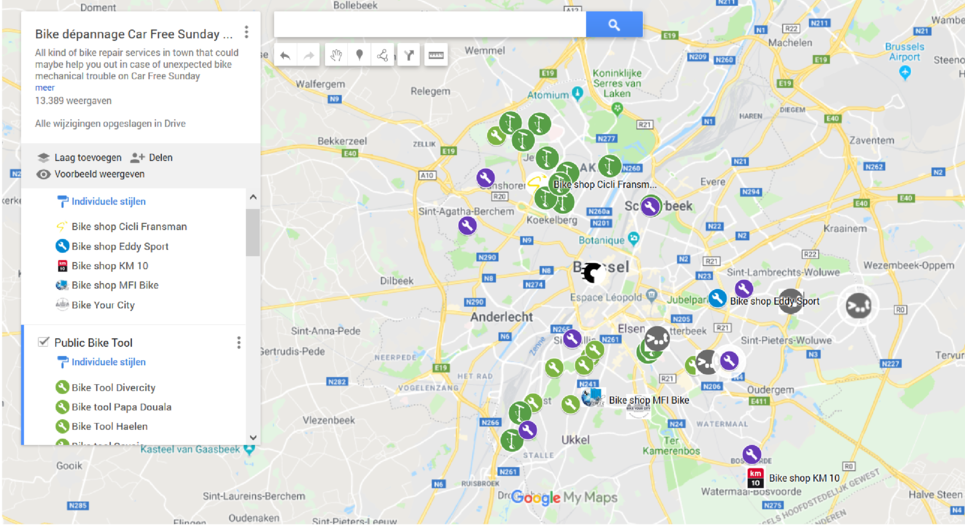Select the add marker tool
Screen dimensions: 965x525
tap(359, 56)
